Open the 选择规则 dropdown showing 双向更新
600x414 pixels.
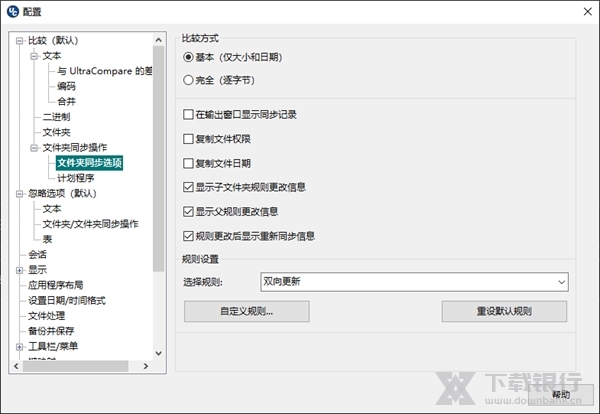tap(414, 282)
